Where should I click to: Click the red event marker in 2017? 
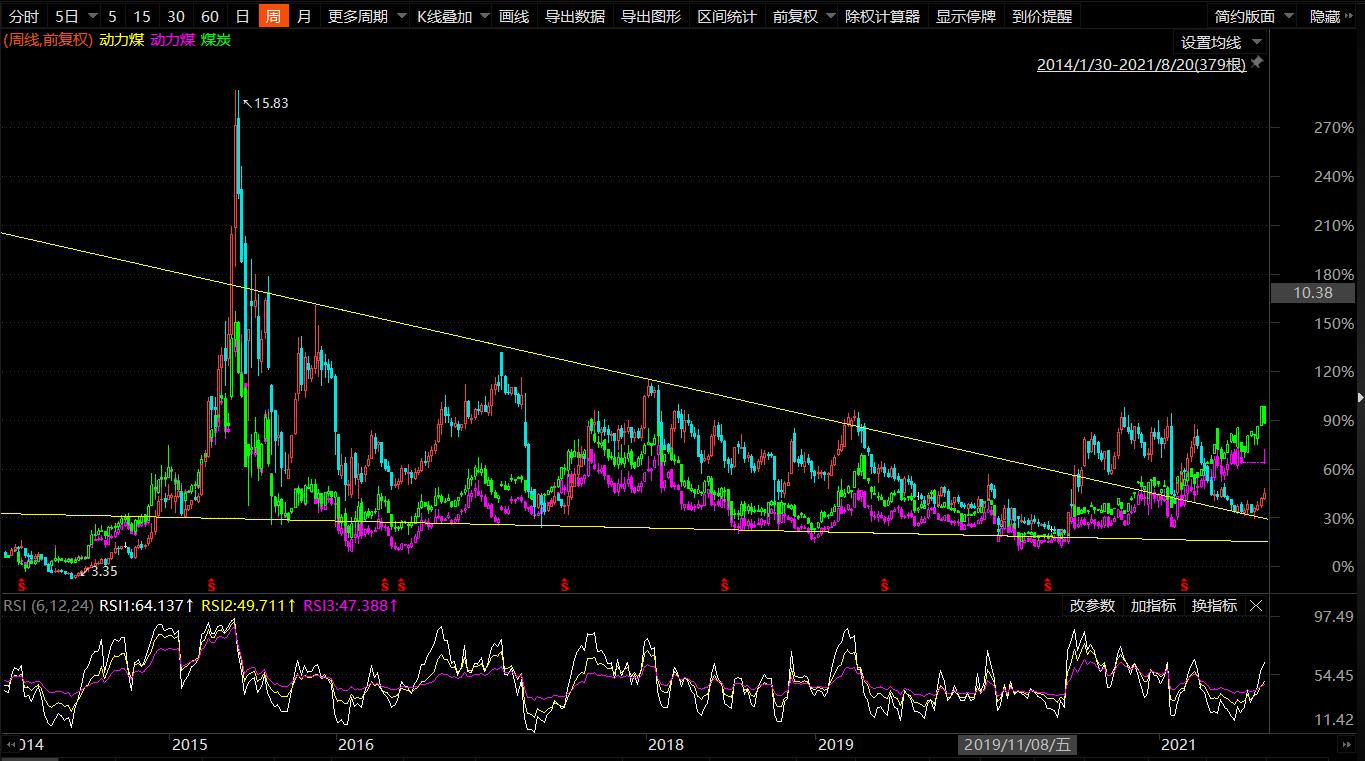(564, 583)
